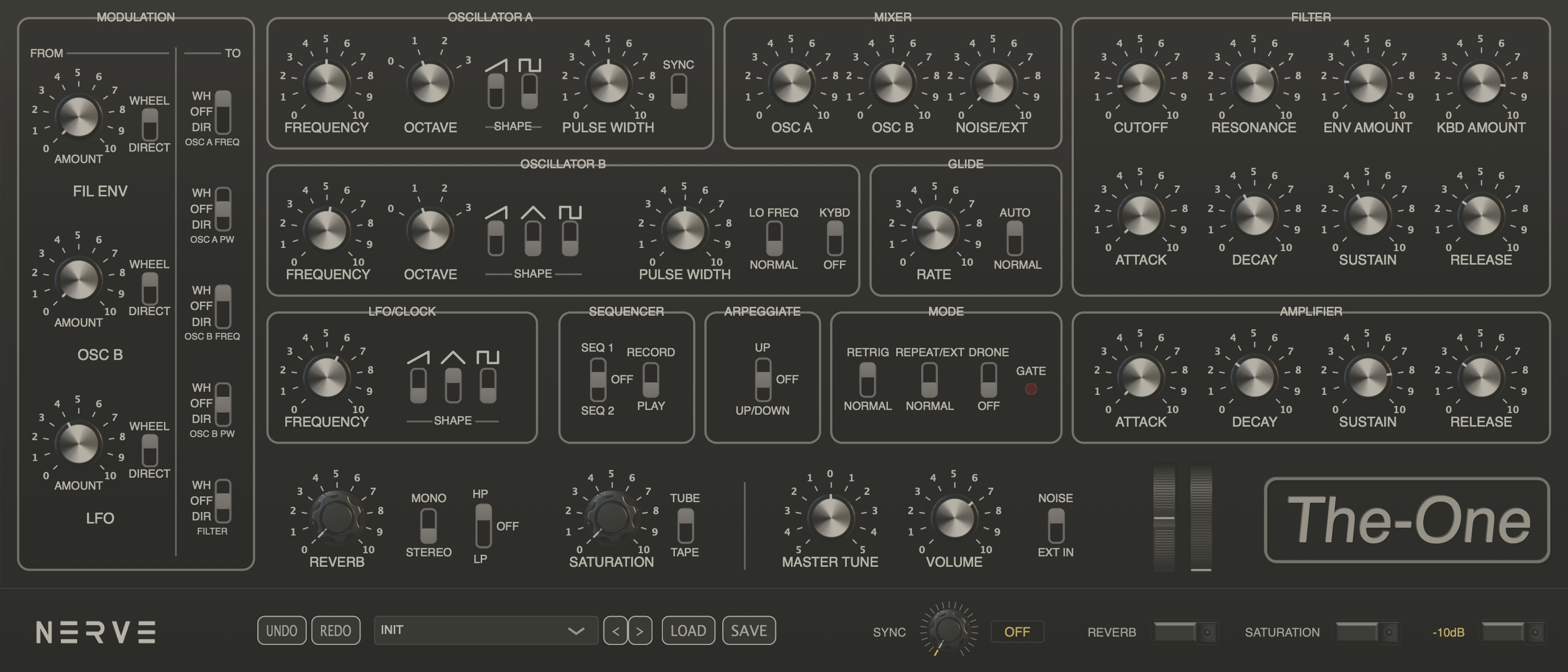Toggle Oscillator B square shape switch
Image resolution: width=1568 pixels, height=672 pixels.
570,238
